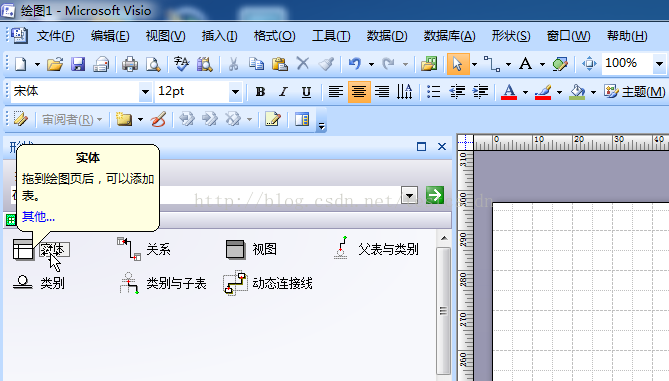Click the track markup notepad icon
The width and height of the screenshot is (669, 381).
pyautogui.click(x=273, y=119)
